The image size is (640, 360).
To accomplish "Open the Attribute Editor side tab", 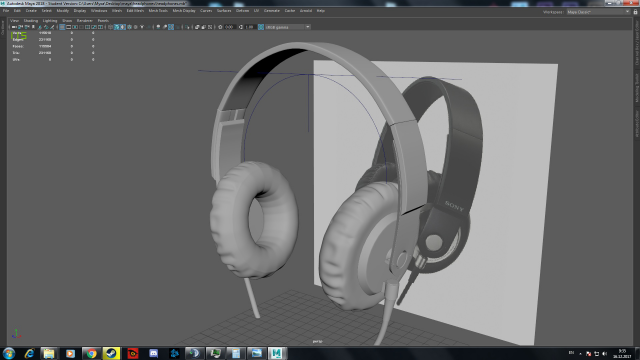I will click(x=636, y=123).
